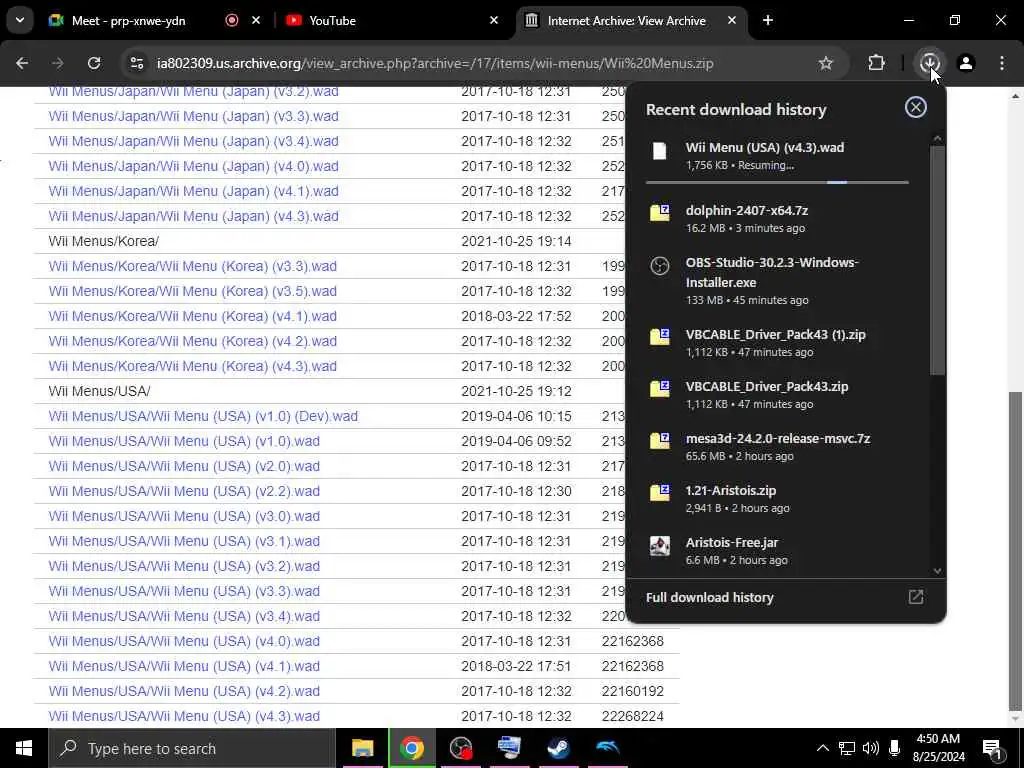Click the Wii Menus/Korea/ folder row text
This screenshot has height=768, width=1024.
coord(103,241)
